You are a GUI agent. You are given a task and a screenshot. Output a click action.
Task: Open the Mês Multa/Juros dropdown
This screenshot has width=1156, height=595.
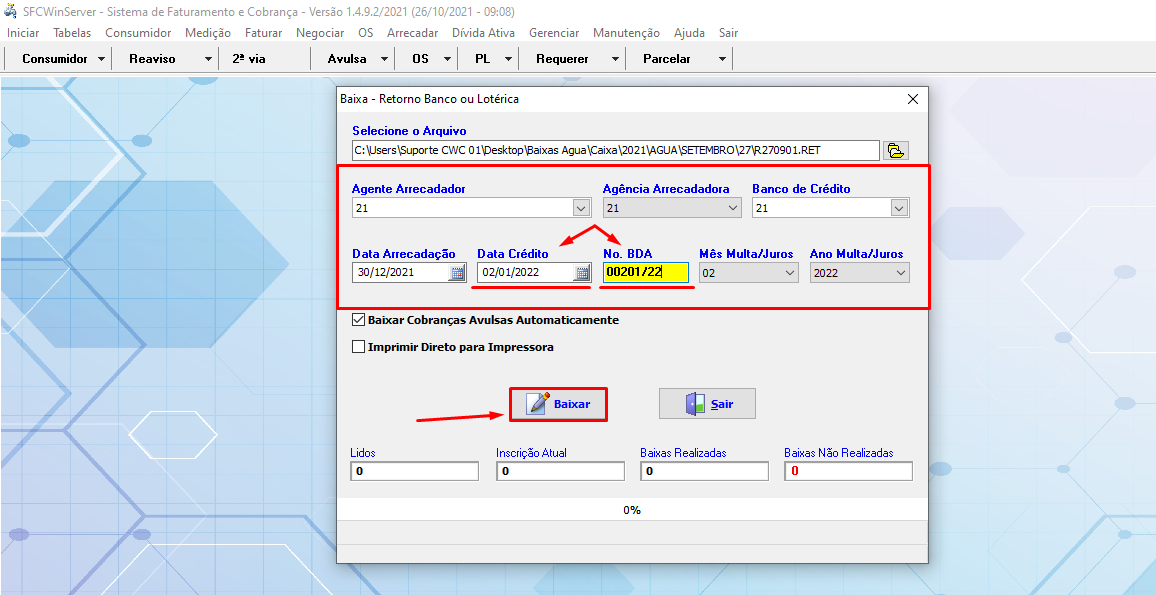click(789, 272)
